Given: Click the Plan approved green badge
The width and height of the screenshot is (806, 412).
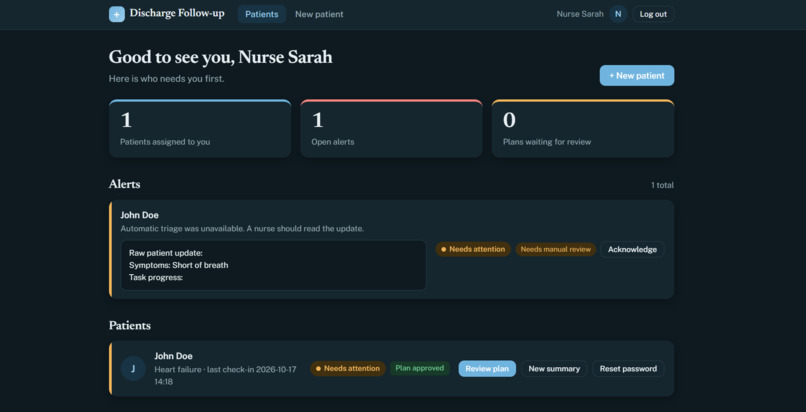Looking at the screenshot, I should point(419,368).
